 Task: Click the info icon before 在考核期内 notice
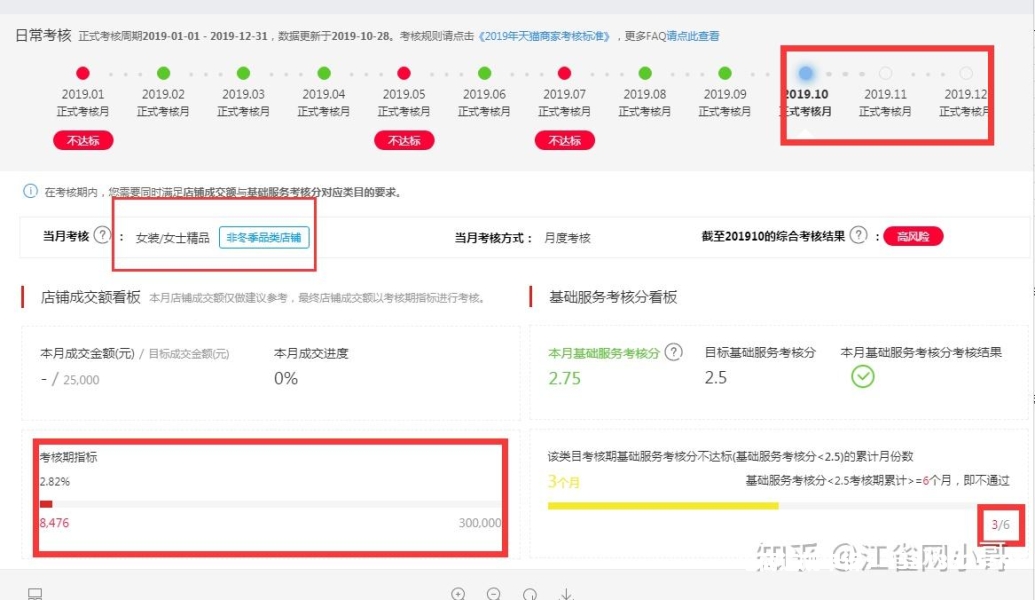tap(30, 191)
